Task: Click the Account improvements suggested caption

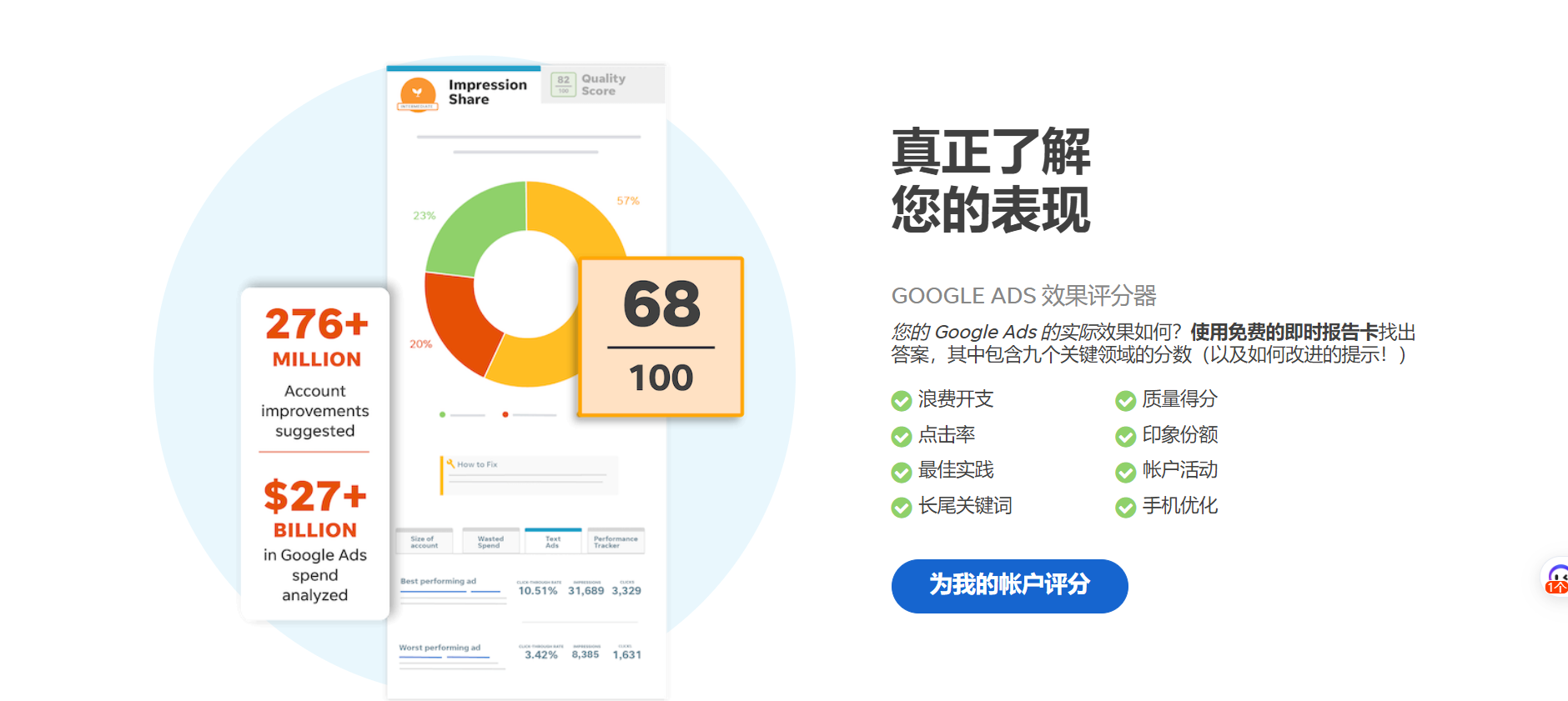Action: point(315,411)
